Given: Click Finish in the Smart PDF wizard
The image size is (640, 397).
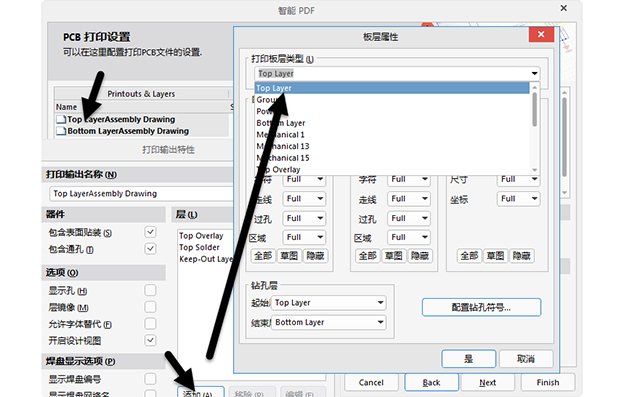Looking at the screenshot, I should coord(548,383).
